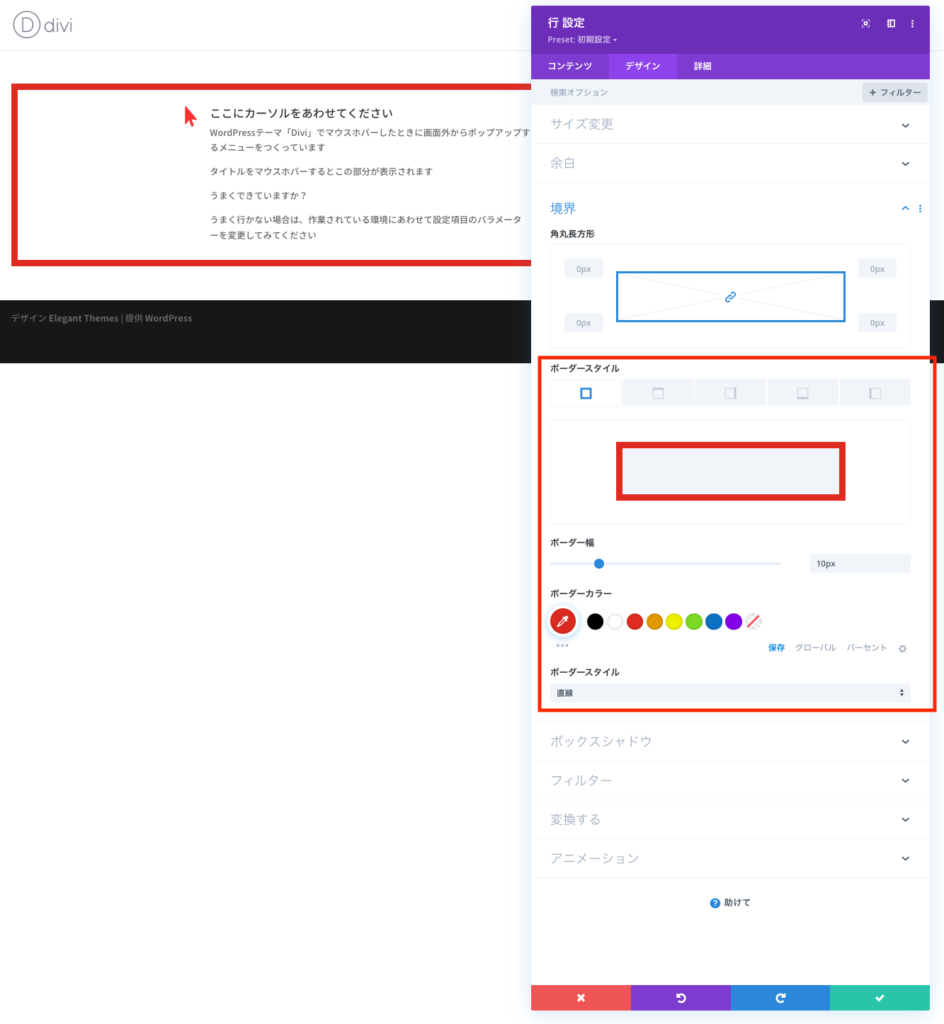
Task: Select the all-sides border style option
Action: [586, 393]
